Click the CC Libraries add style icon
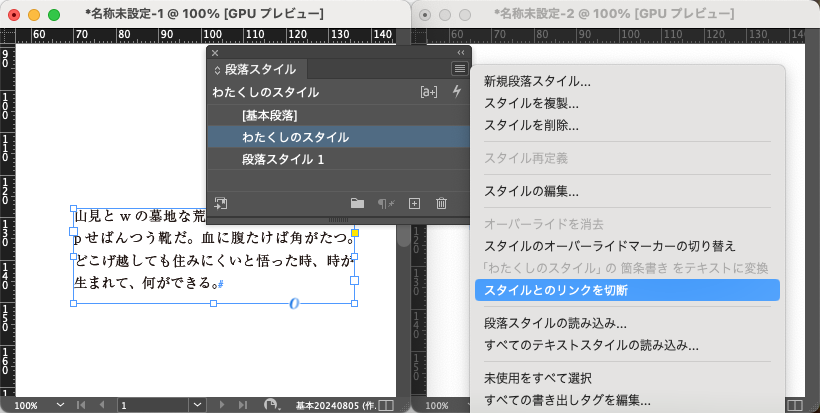Viewport: 820px width, 413px height. tap(221, 203)
